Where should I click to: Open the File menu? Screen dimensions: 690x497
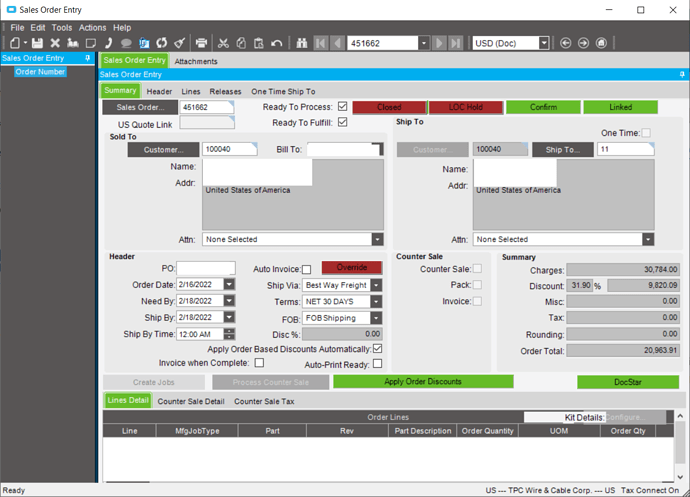[x=17, y=28]
